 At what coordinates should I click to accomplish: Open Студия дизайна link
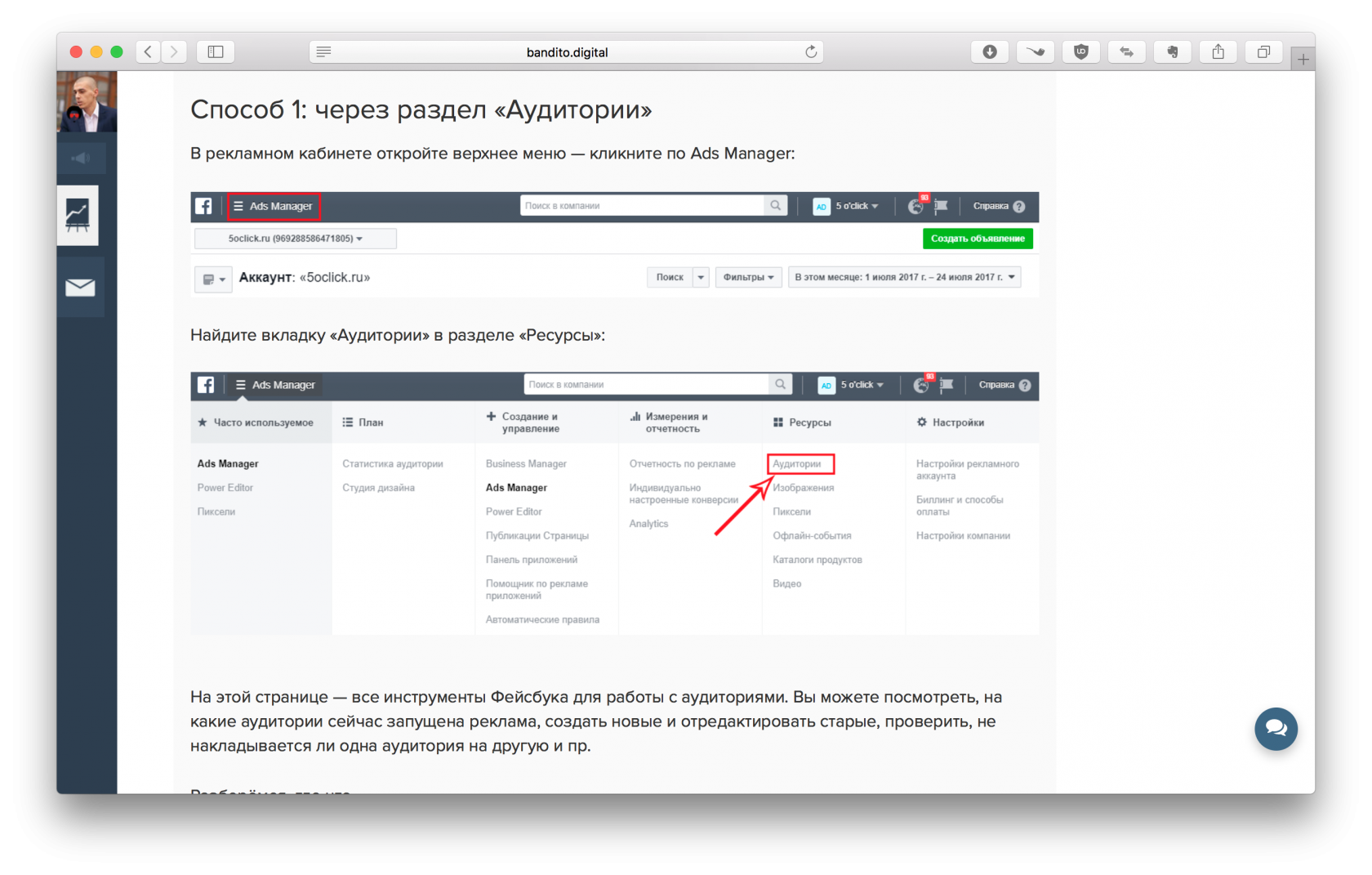point(378,488)
